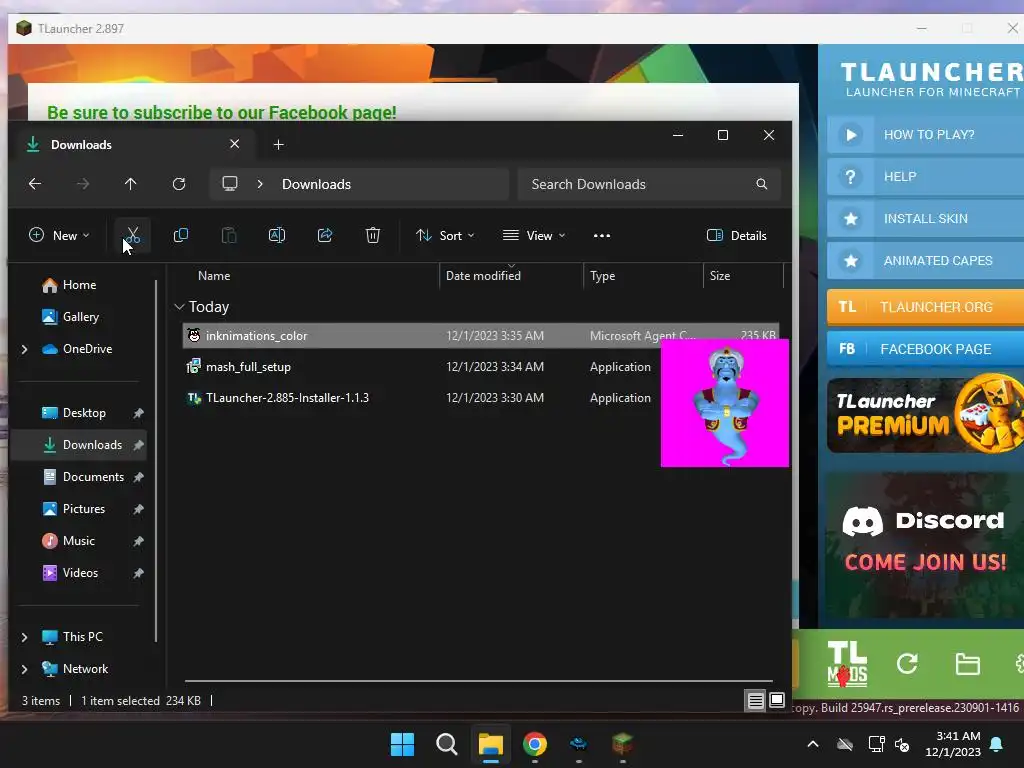
Task: Click the Discord Come Join Us banner
Action: [925, 545]
